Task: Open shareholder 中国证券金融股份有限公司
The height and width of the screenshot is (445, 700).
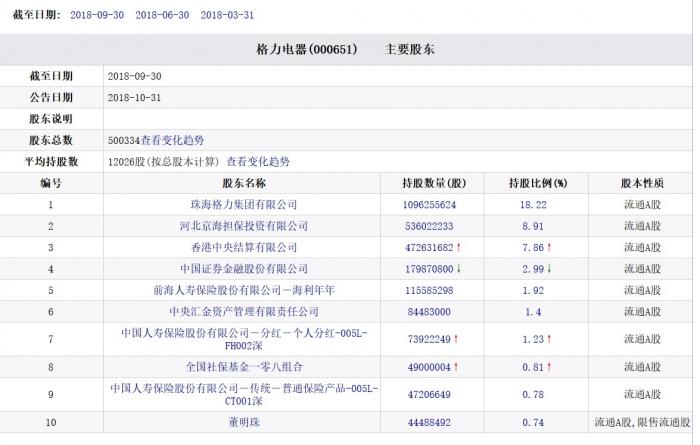Action: click(244, 269)
